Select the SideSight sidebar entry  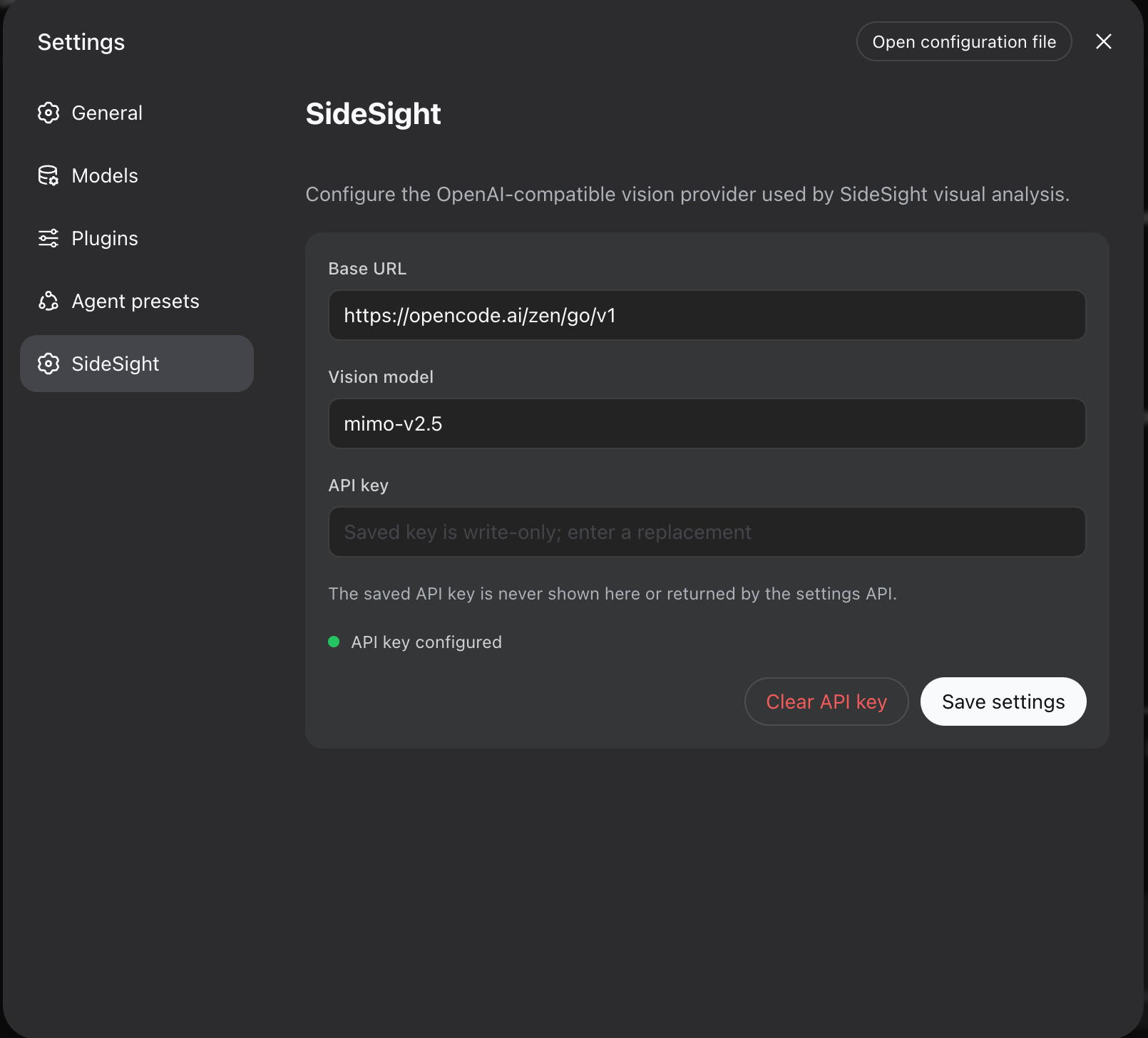137,364
